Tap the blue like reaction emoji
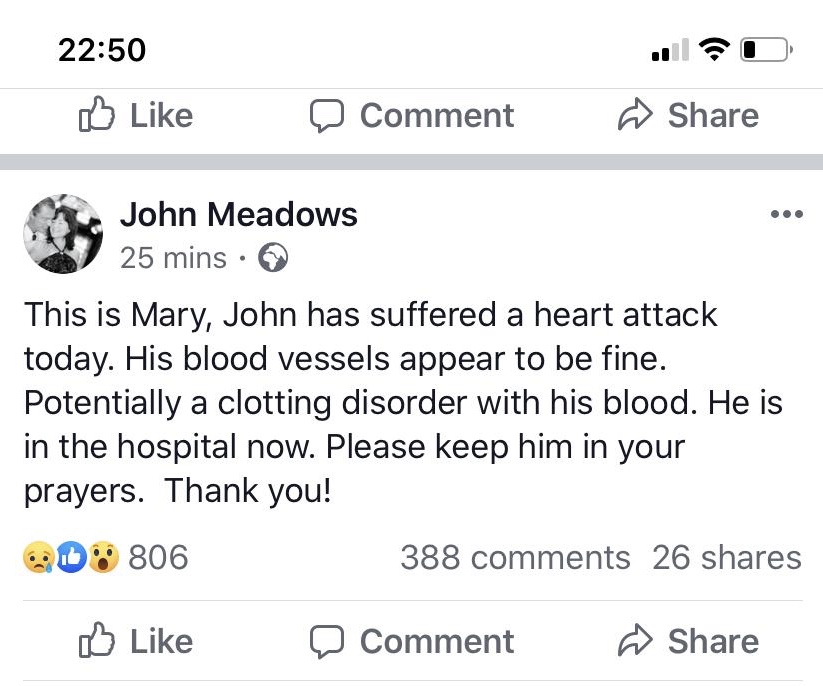 click(69, 558)
